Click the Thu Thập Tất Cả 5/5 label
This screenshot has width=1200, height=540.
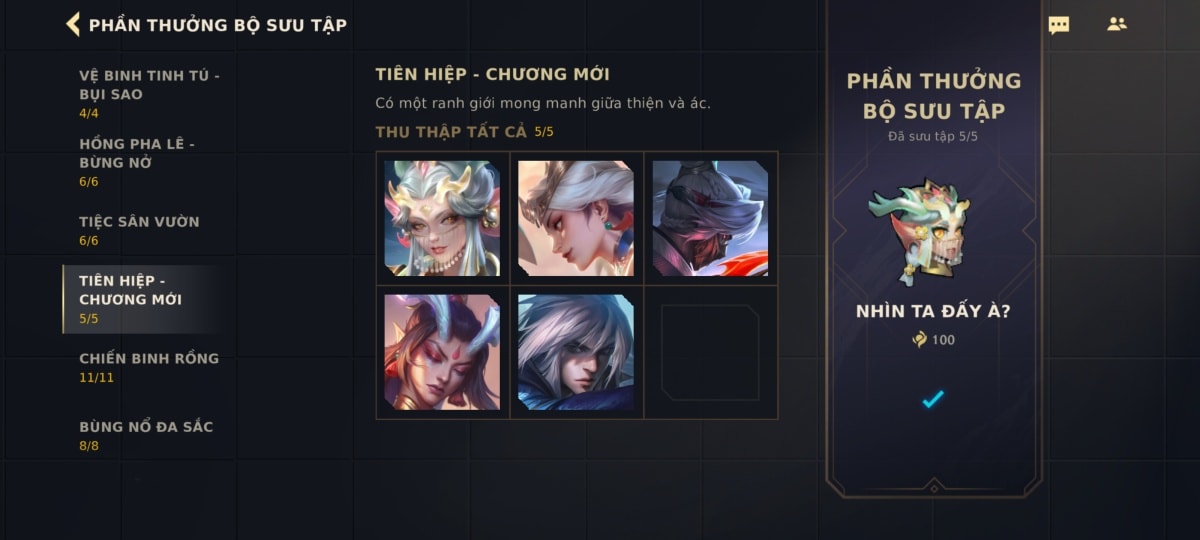(x=463, y=132)
